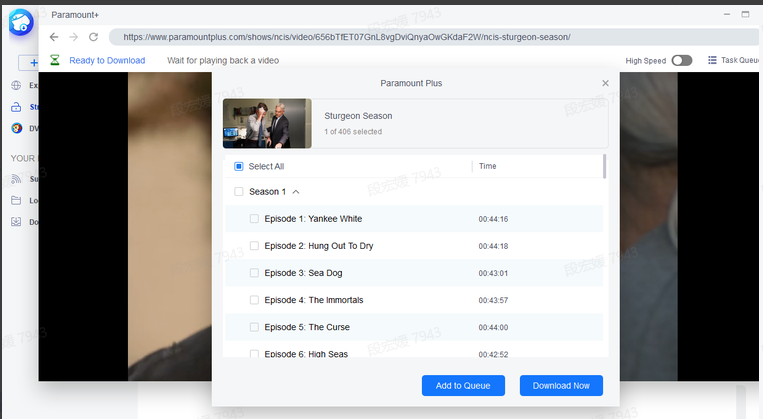
Task: Click the green hourglass status icon
Action: coord(55,60)
